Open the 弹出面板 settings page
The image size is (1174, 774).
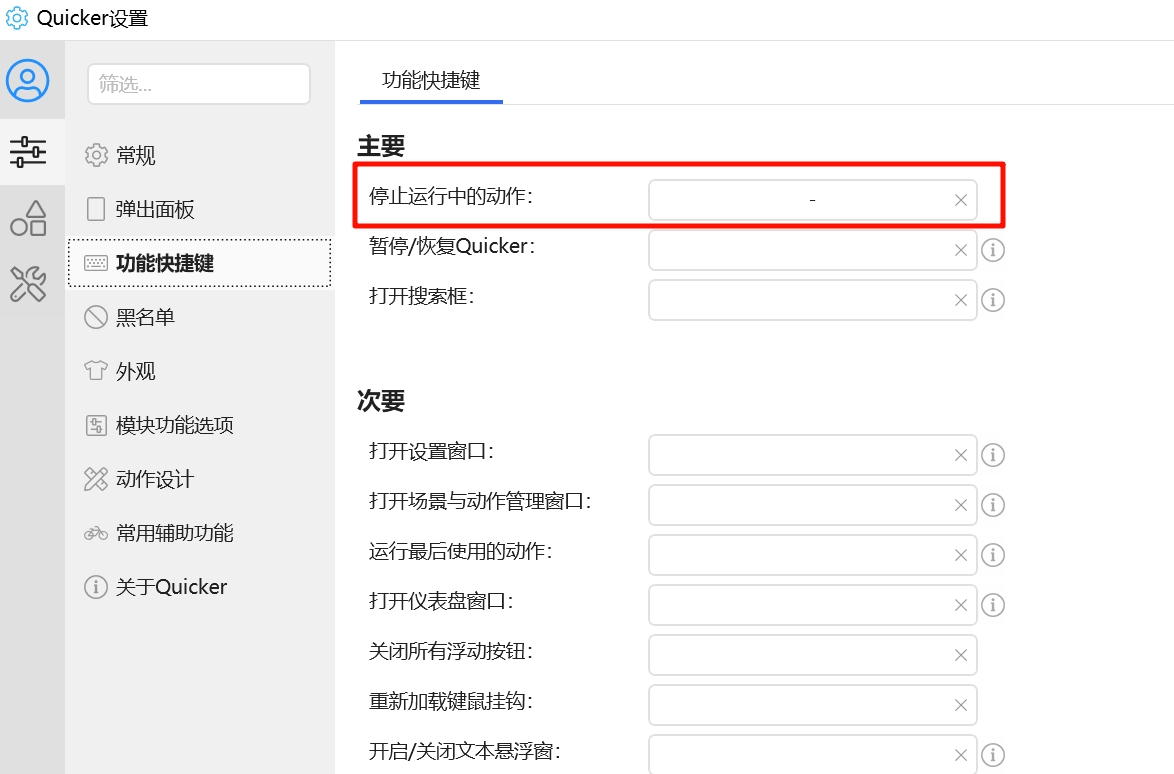pyautogui.click(x=199, y=209)
